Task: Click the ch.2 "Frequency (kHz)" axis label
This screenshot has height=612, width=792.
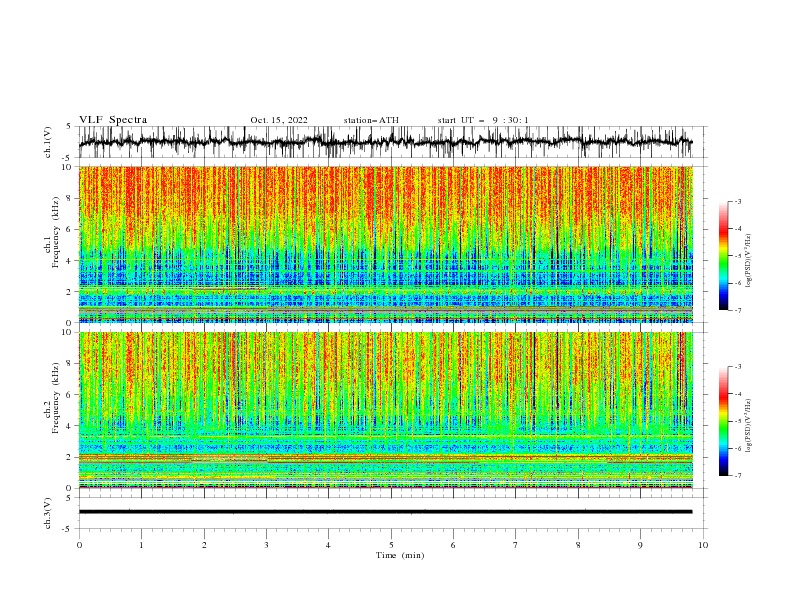Action: 55,398
